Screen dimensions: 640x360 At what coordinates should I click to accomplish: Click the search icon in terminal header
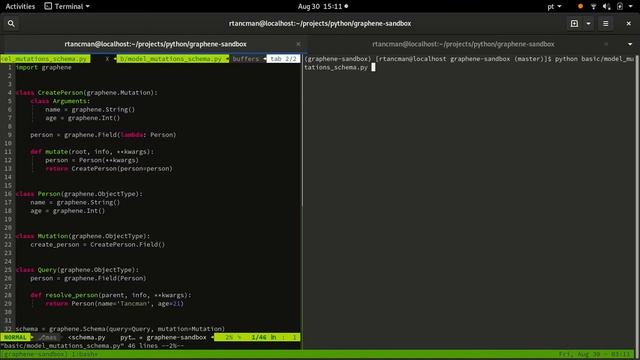(11, 24)
